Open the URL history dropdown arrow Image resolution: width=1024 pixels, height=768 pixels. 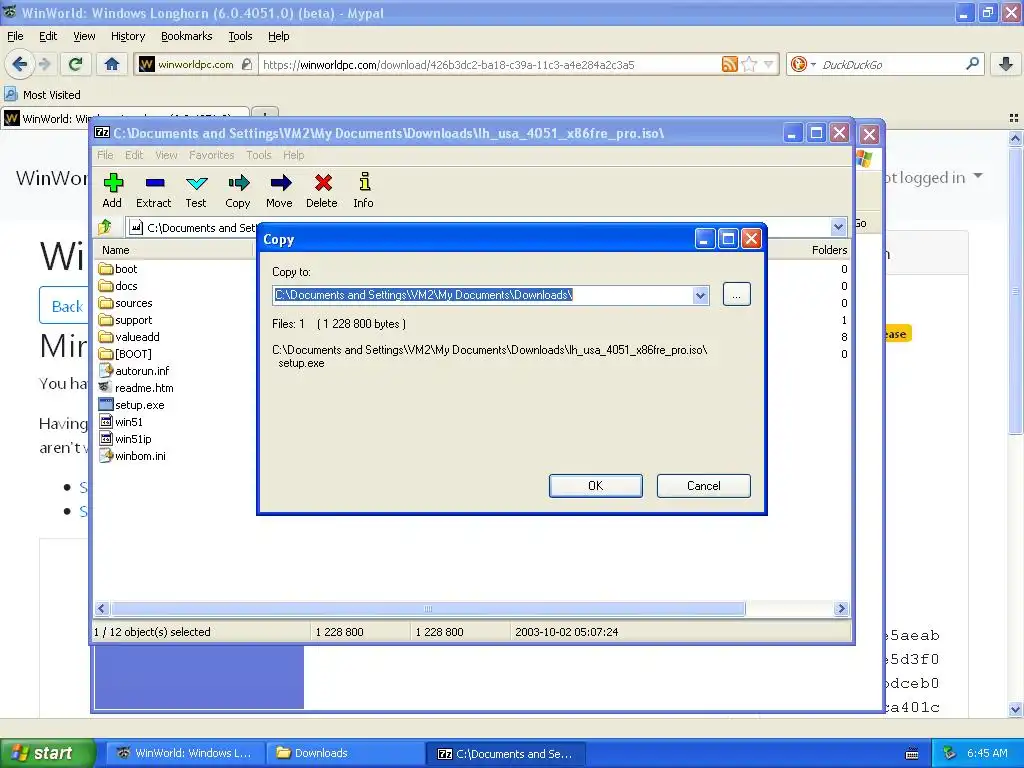point(769,64)
